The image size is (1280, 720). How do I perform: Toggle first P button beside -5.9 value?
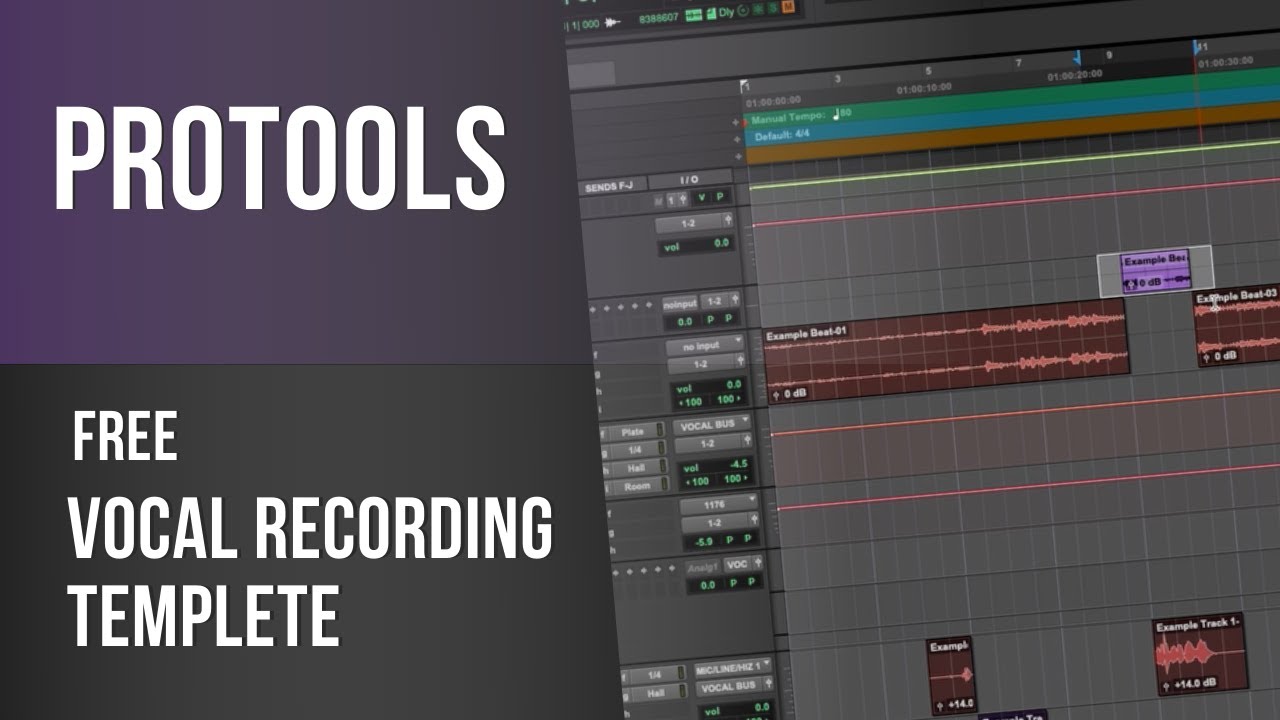(x=732, y=540)
